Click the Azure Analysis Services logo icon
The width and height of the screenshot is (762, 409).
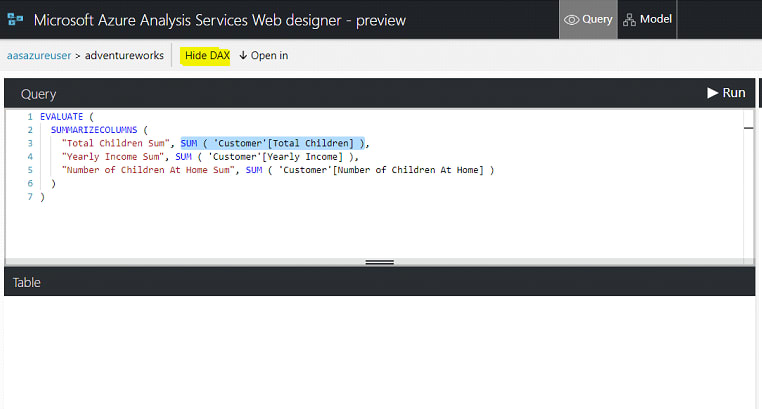(15, 19)
